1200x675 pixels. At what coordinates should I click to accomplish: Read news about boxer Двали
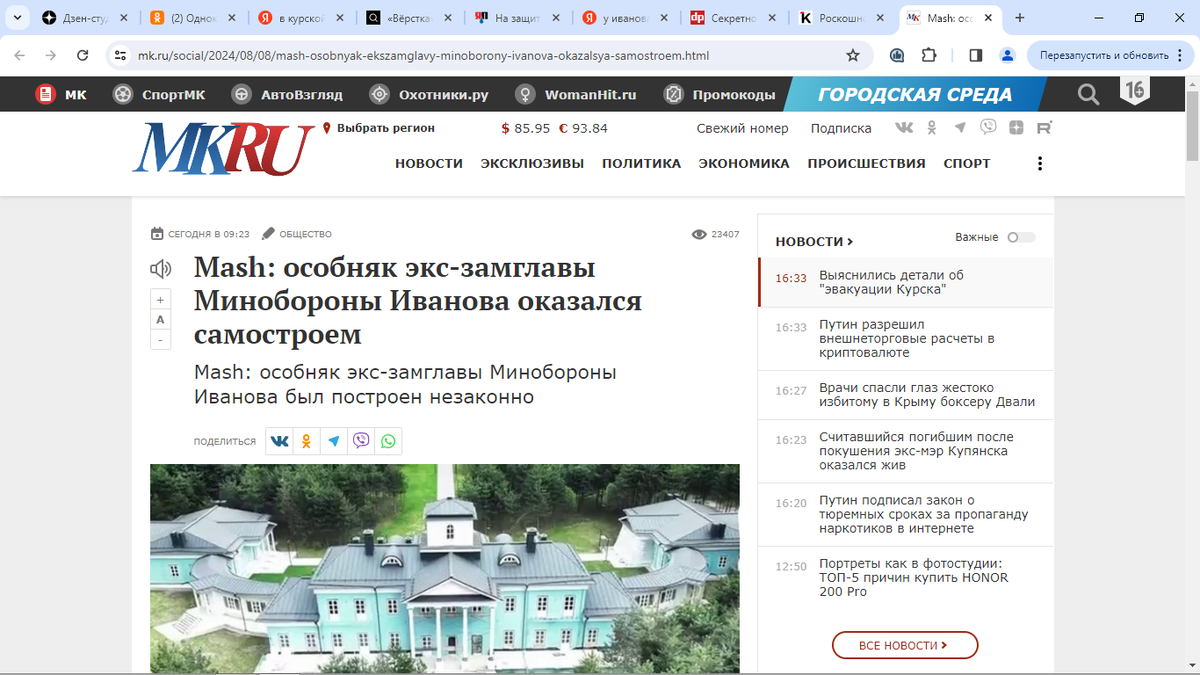pyautogui.click(x=905, y=395)
